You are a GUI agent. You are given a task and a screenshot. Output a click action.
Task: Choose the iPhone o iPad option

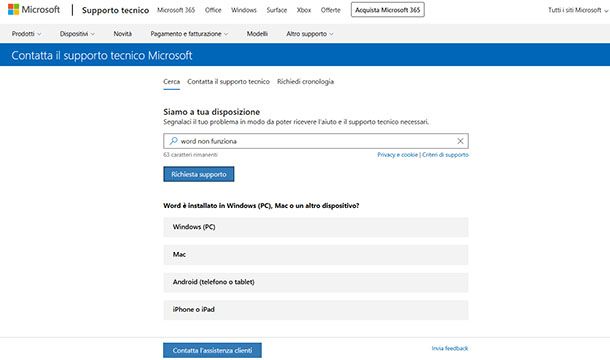(x=316, y=310)
